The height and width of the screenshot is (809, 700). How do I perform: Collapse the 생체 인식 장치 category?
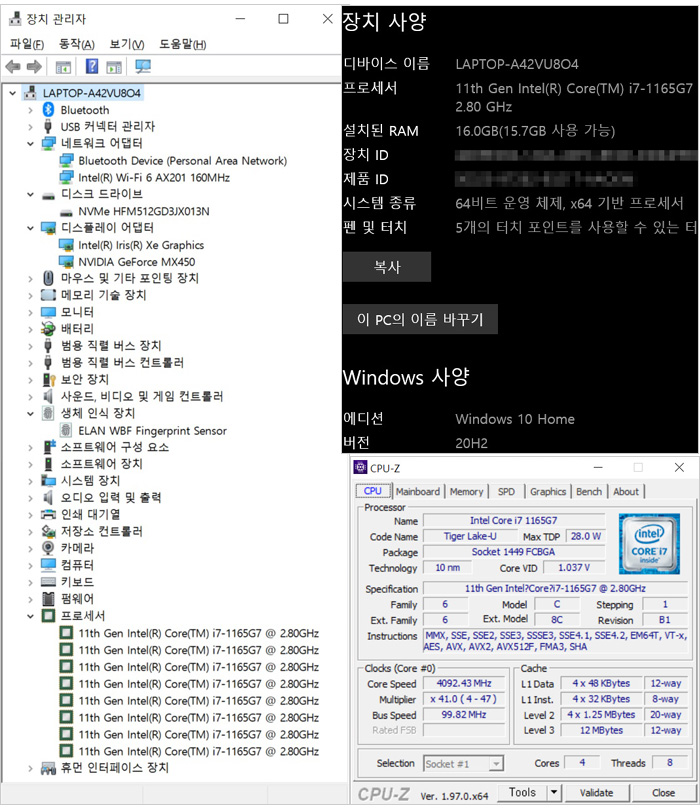30,413
